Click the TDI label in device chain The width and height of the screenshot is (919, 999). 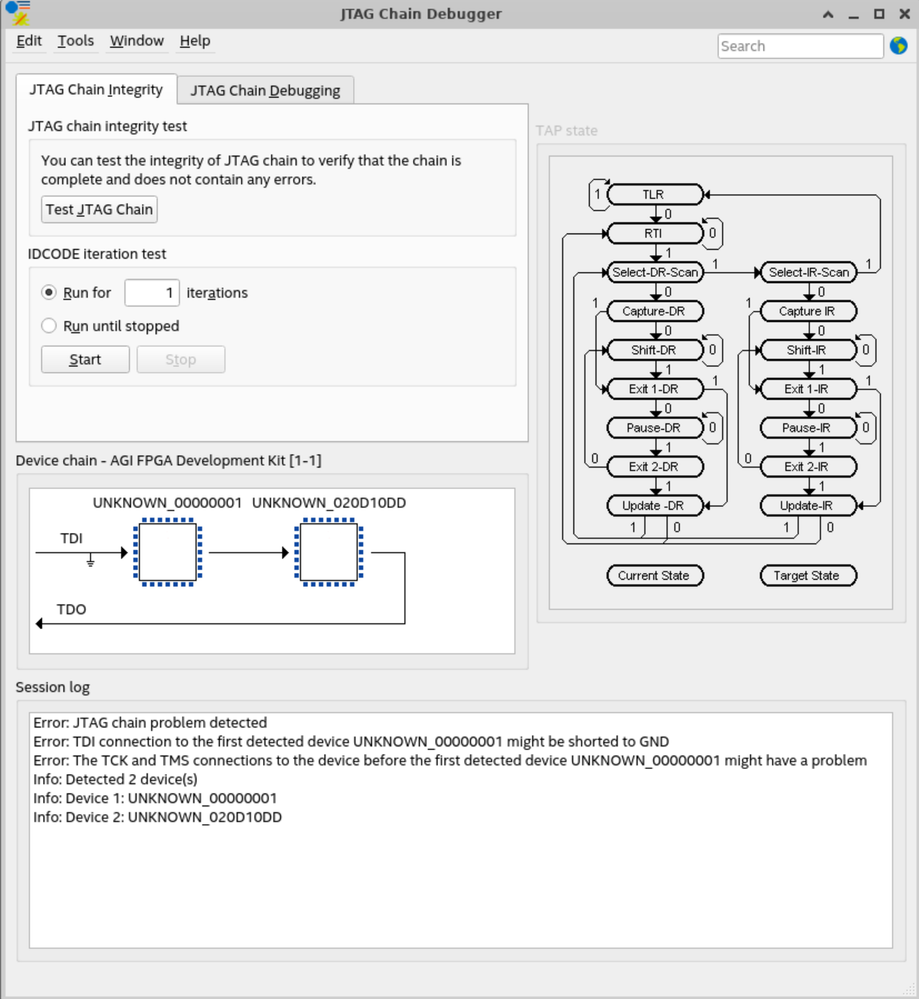pyautogui.click(x=71, y=538)
